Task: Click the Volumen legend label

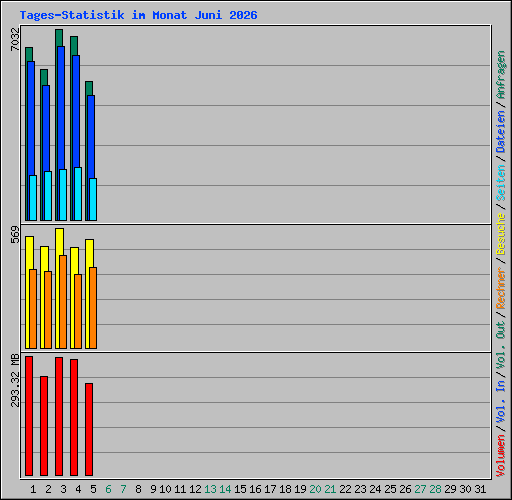Action: coord(501,456)
